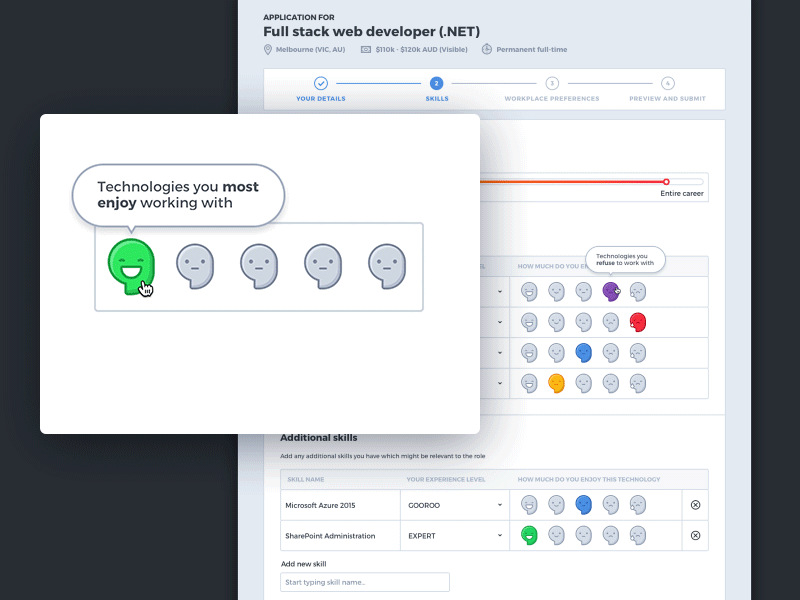
Task: Rate Microsoft Azure 2015 with smiling face
Action: click(x=556, y=505)
